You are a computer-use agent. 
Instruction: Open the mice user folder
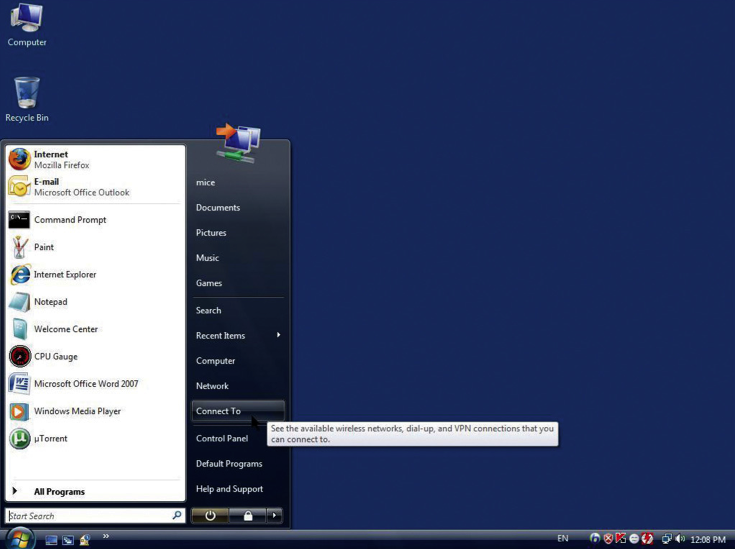[x=238, y=182]
